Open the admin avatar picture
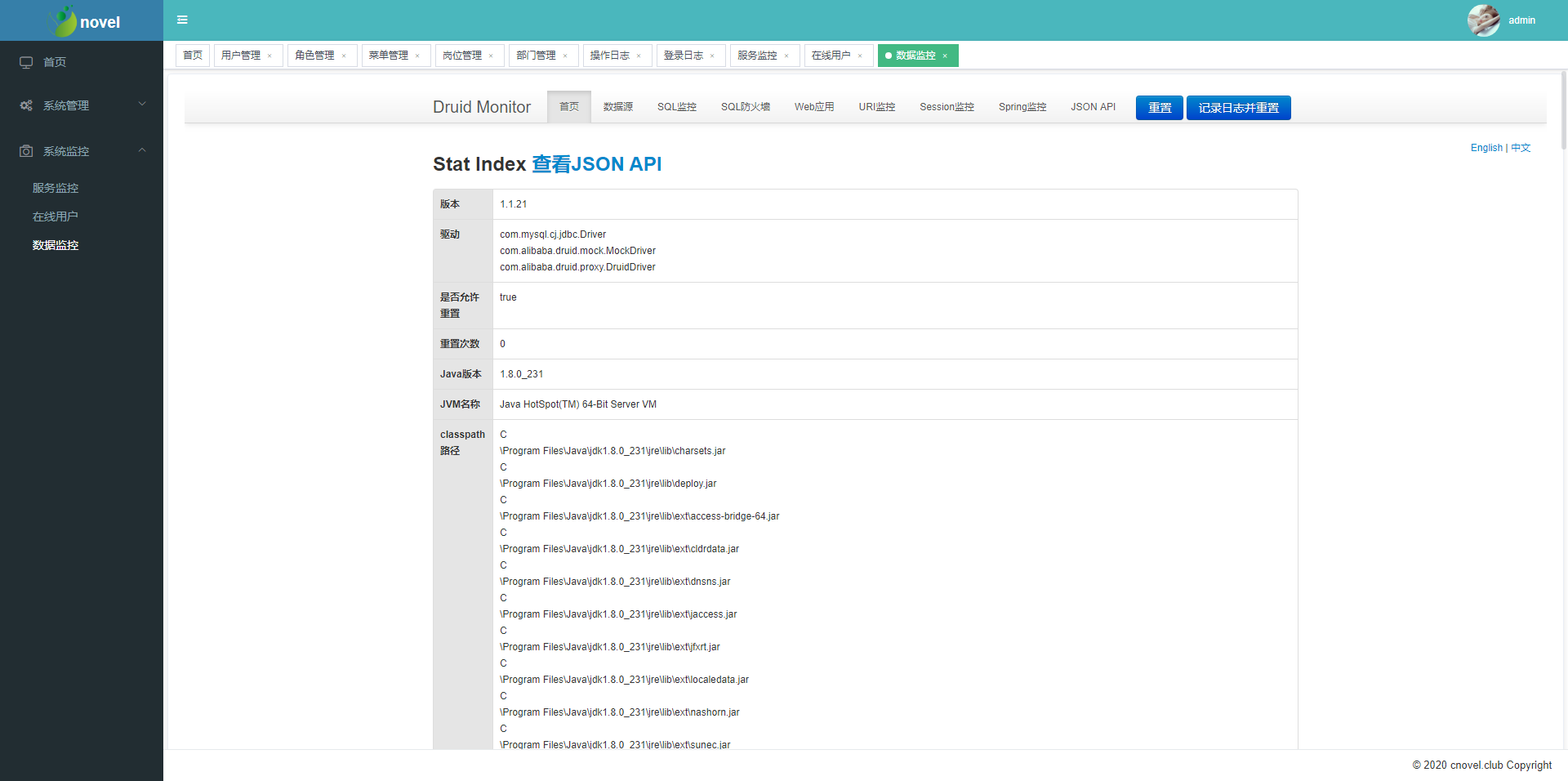This screenshot has height=781, width=1568. tap(1483, 20)
